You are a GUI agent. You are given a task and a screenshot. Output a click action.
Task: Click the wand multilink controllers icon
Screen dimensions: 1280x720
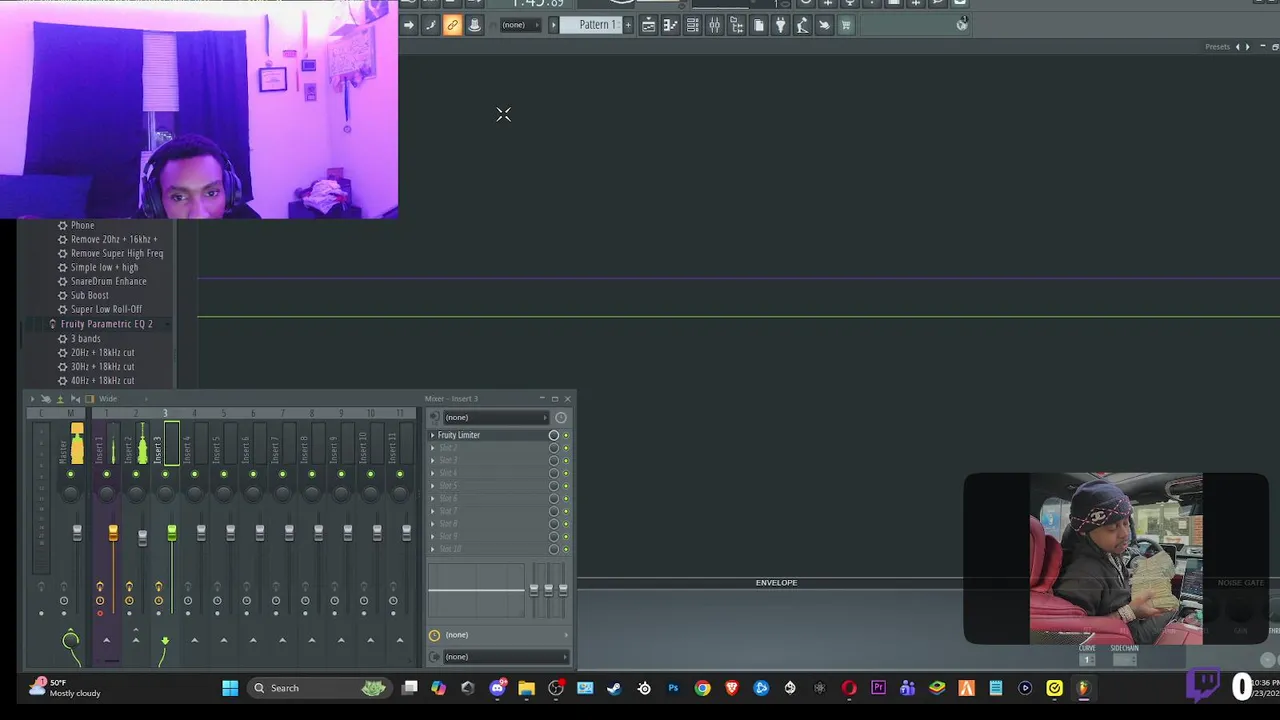tap(430, 25)
